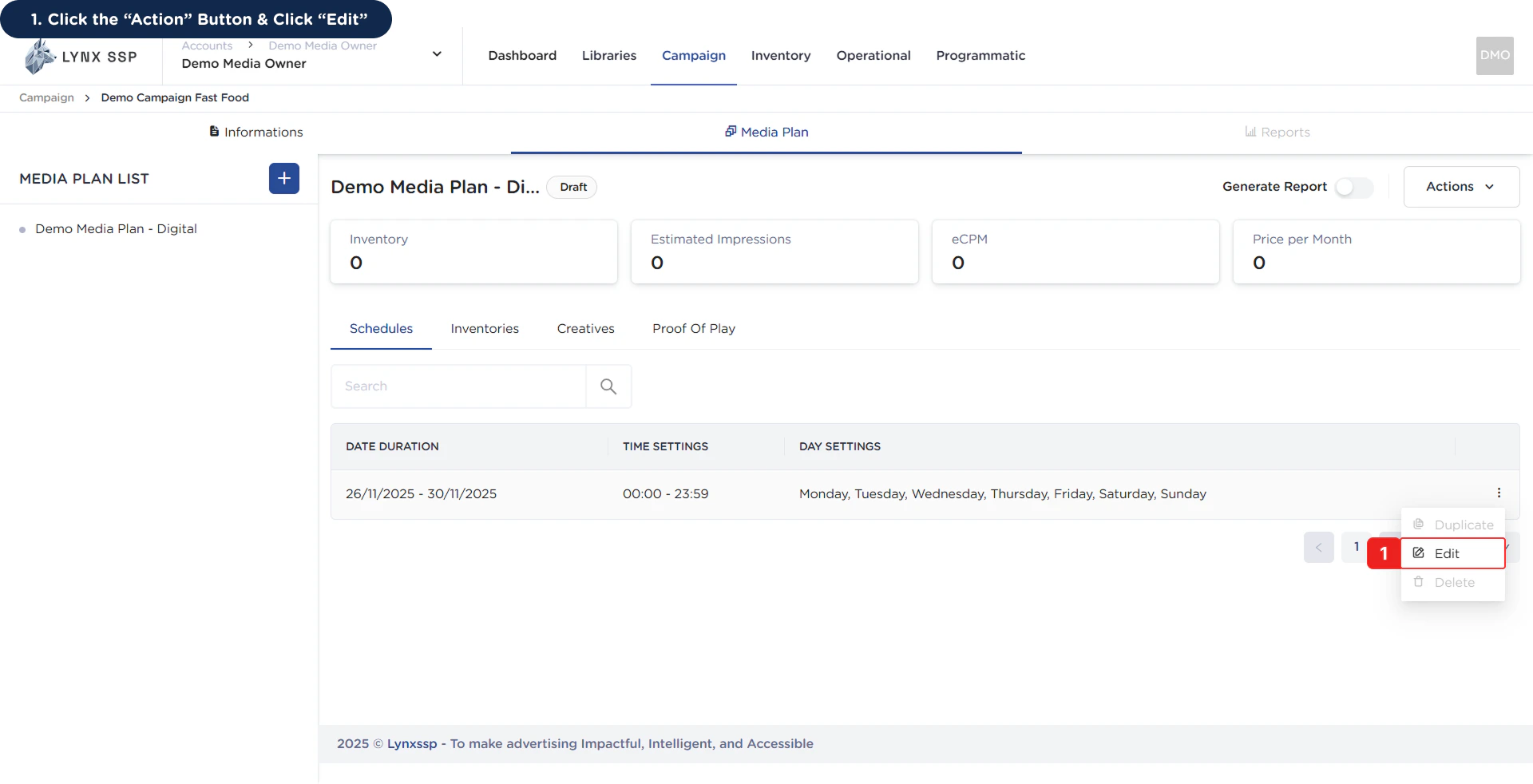
Task: Expand the account selector chevron
Action: click(x=437, y=54)
